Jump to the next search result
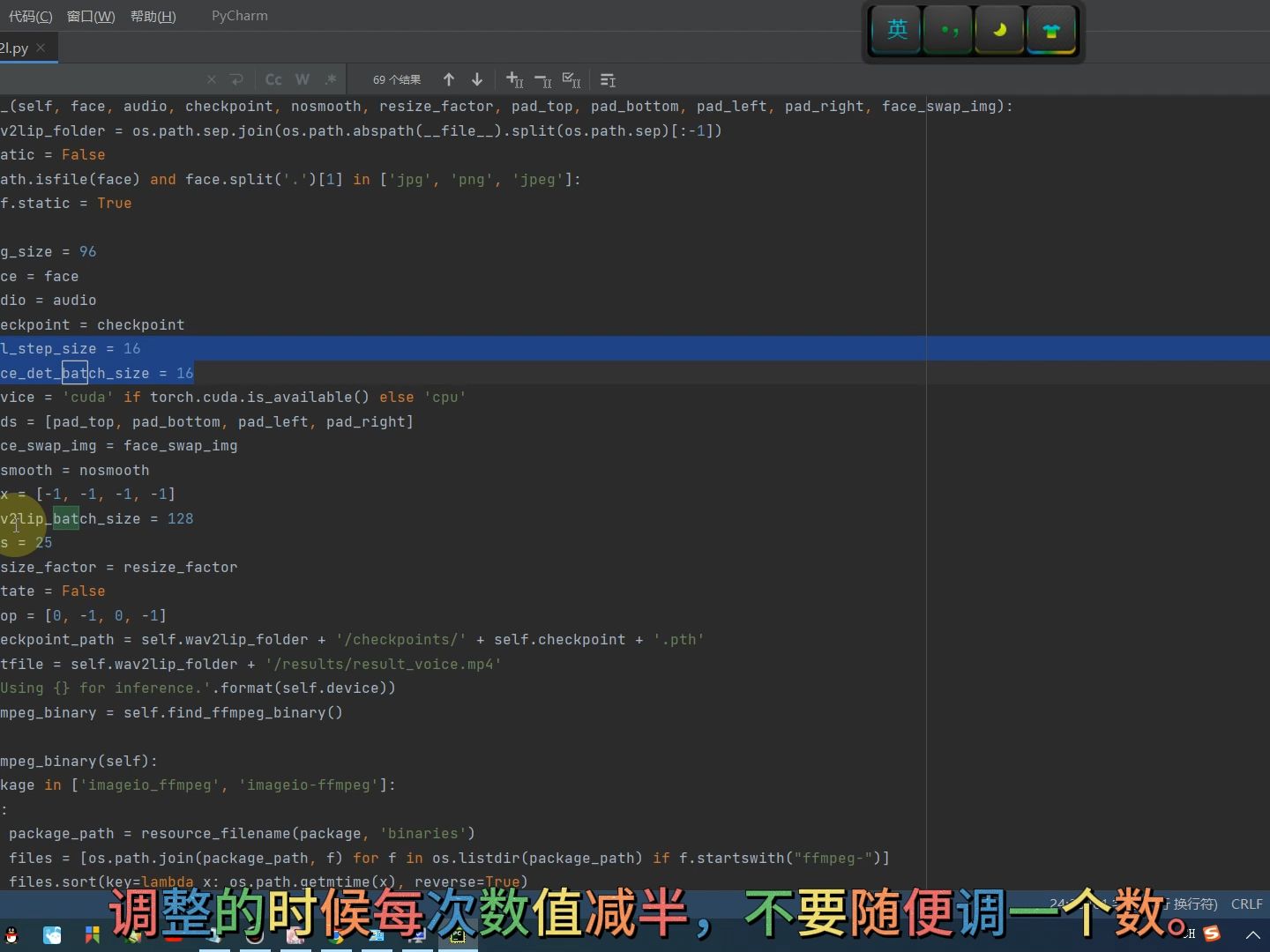The height and width of the screenshot is (952, 1270). pos(477,79)
